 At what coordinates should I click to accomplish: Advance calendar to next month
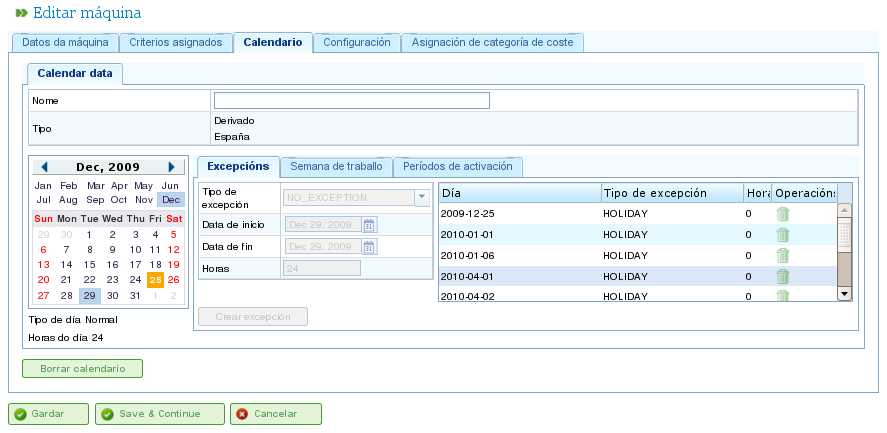[171, 167]
